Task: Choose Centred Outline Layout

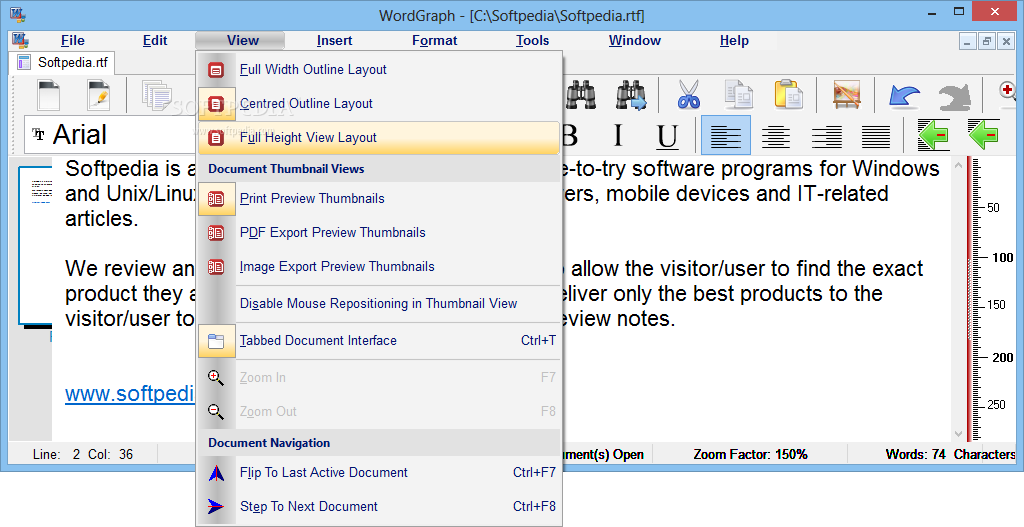Action: (x=379, y=103)
